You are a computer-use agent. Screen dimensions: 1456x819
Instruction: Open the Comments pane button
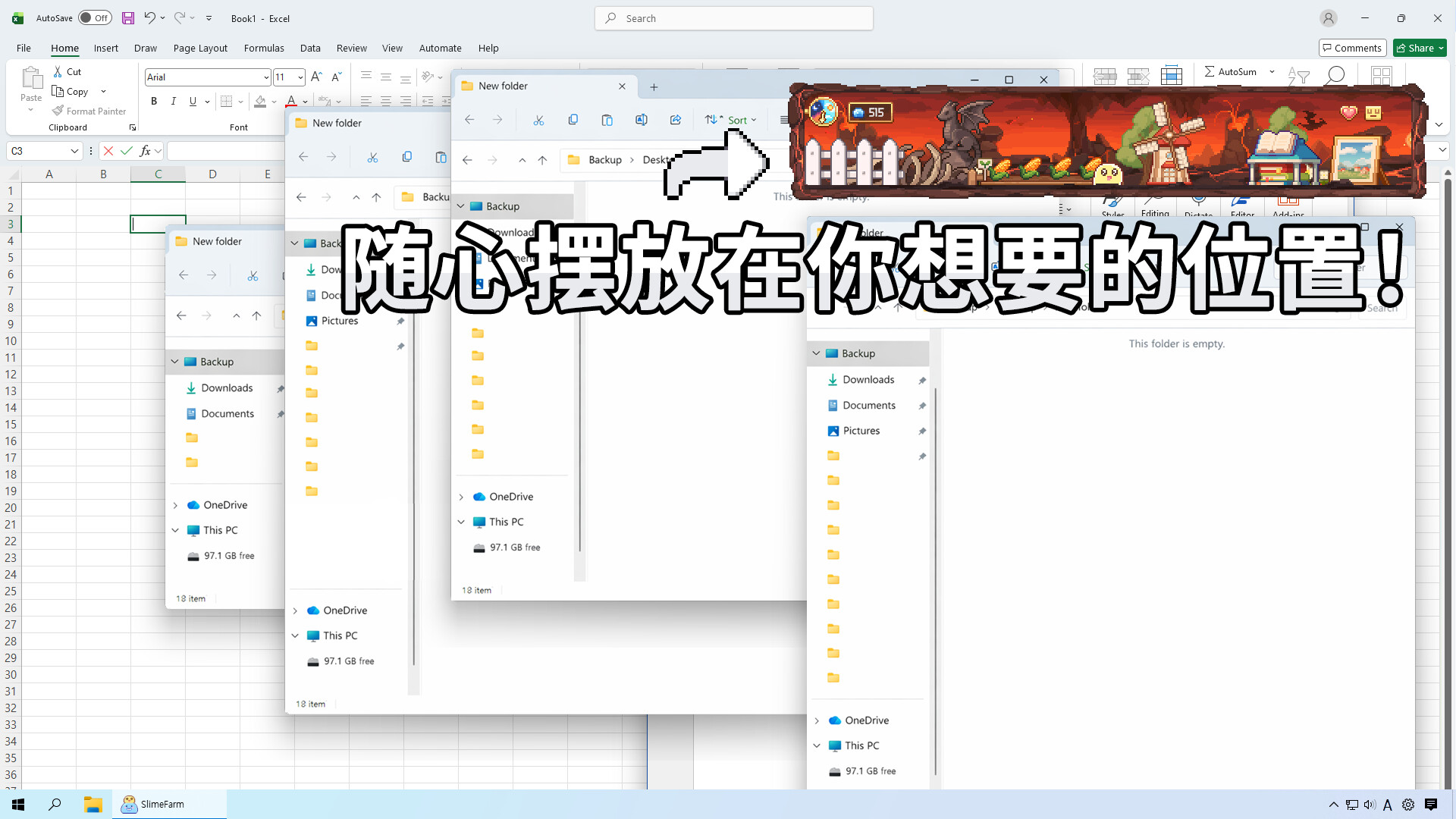tap(1352, 48)
